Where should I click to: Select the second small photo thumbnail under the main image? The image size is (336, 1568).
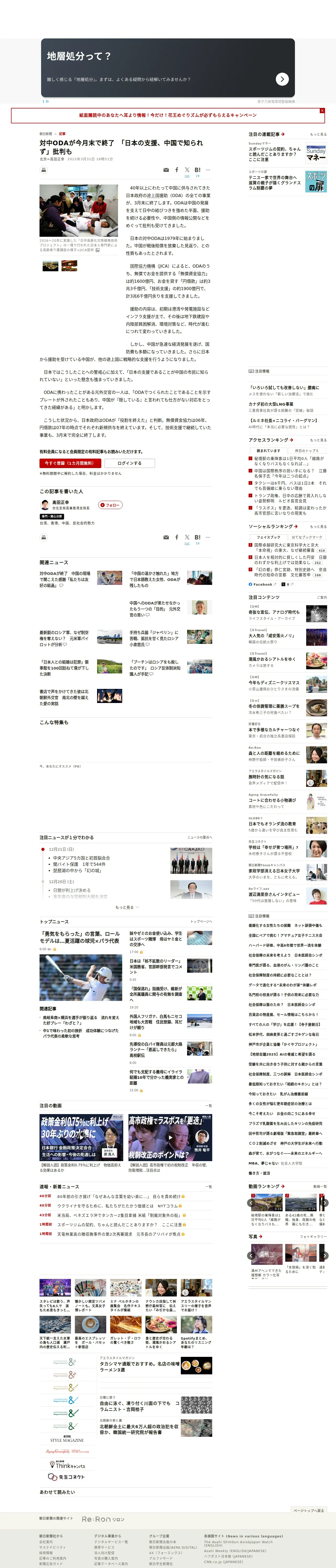point(70,266)
